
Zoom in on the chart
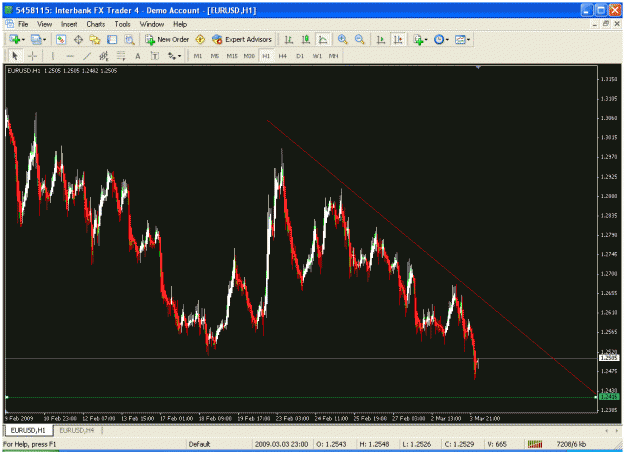(x=342, y=39)
